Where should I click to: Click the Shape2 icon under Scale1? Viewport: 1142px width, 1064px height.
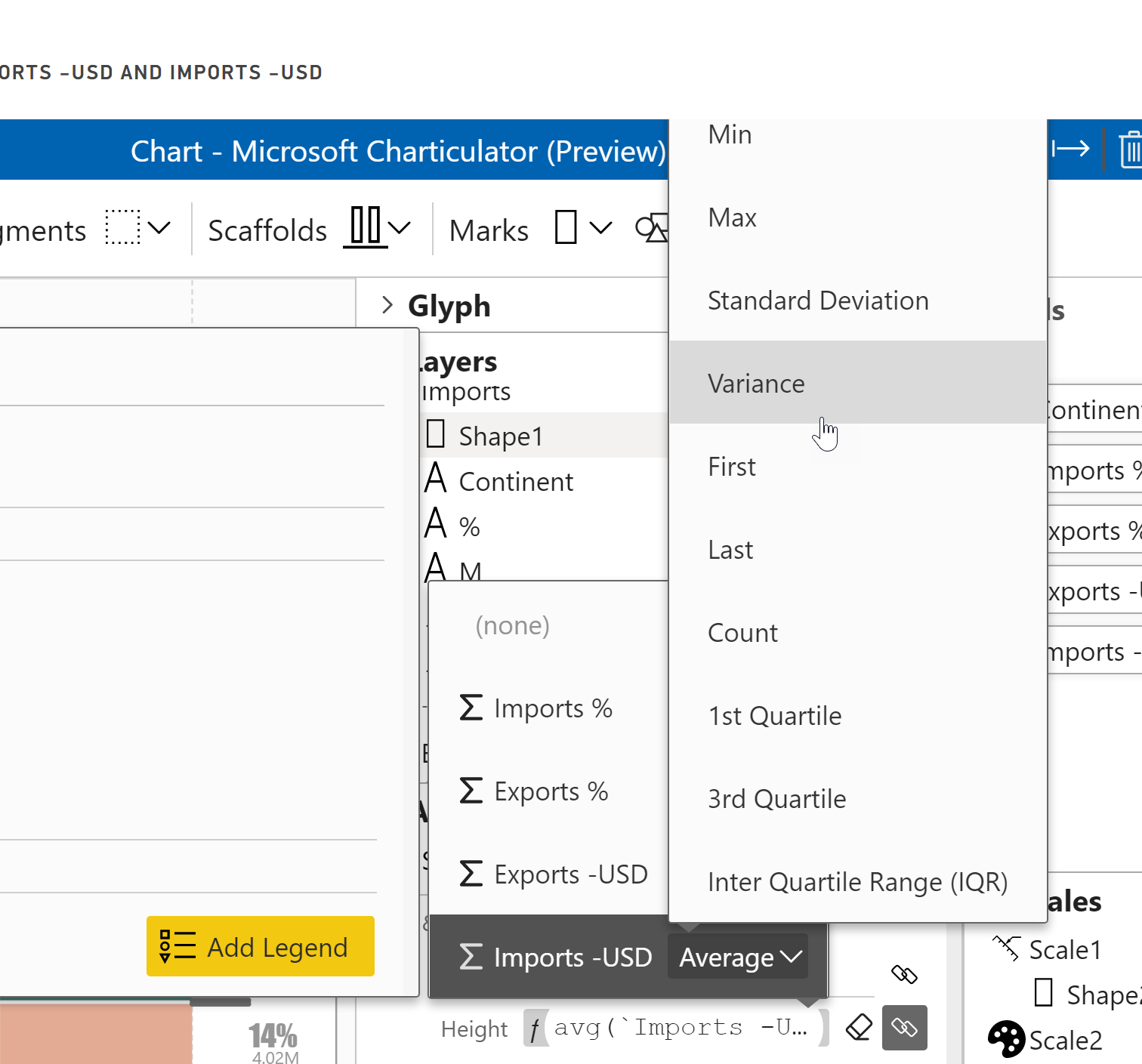tap(1044, 994)
